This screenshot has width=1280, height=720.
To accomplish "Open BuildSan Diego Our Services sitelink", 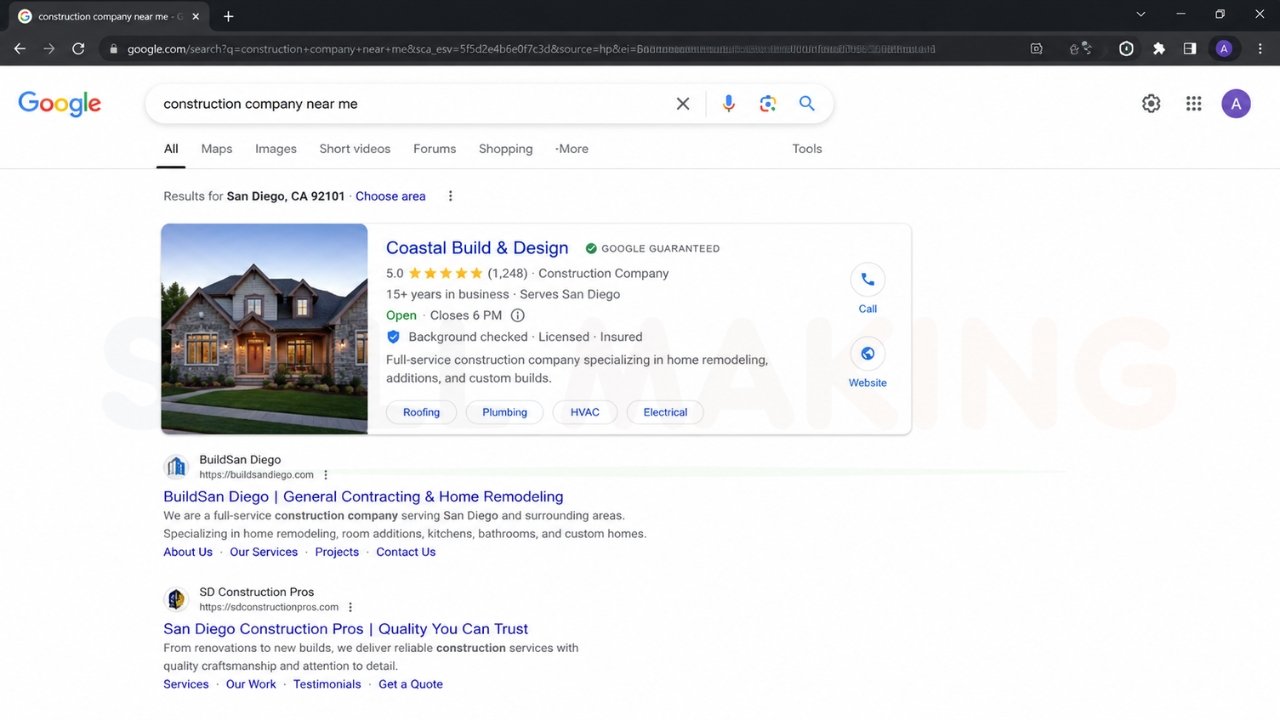I will (264, 552).
